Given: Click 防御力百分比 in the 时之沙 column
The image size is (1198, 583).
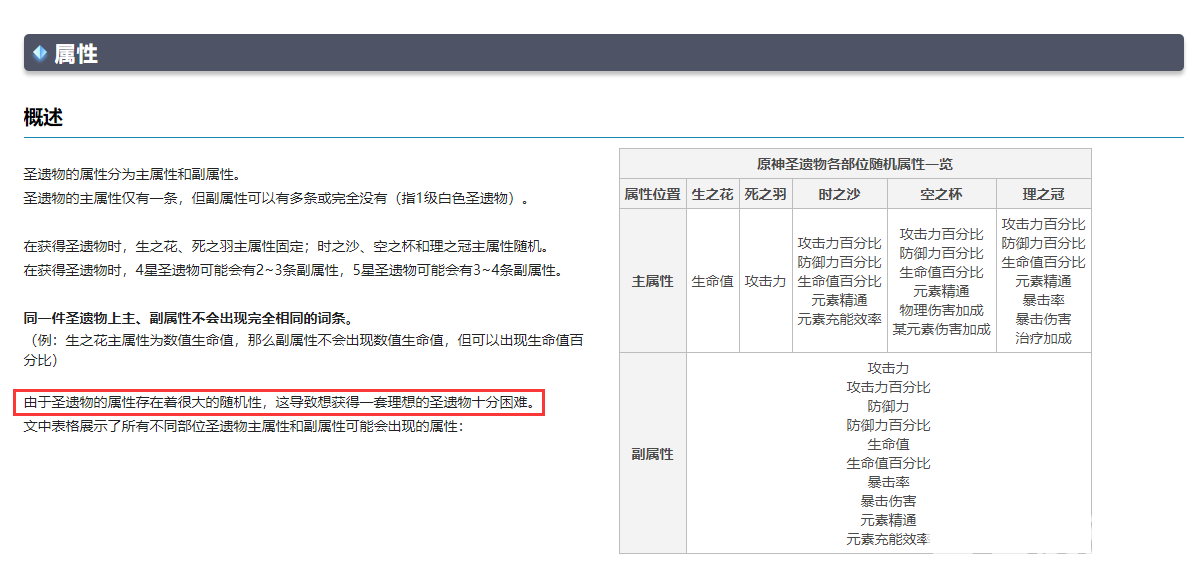Looking at the screenshot, I should tap(840, 262).
